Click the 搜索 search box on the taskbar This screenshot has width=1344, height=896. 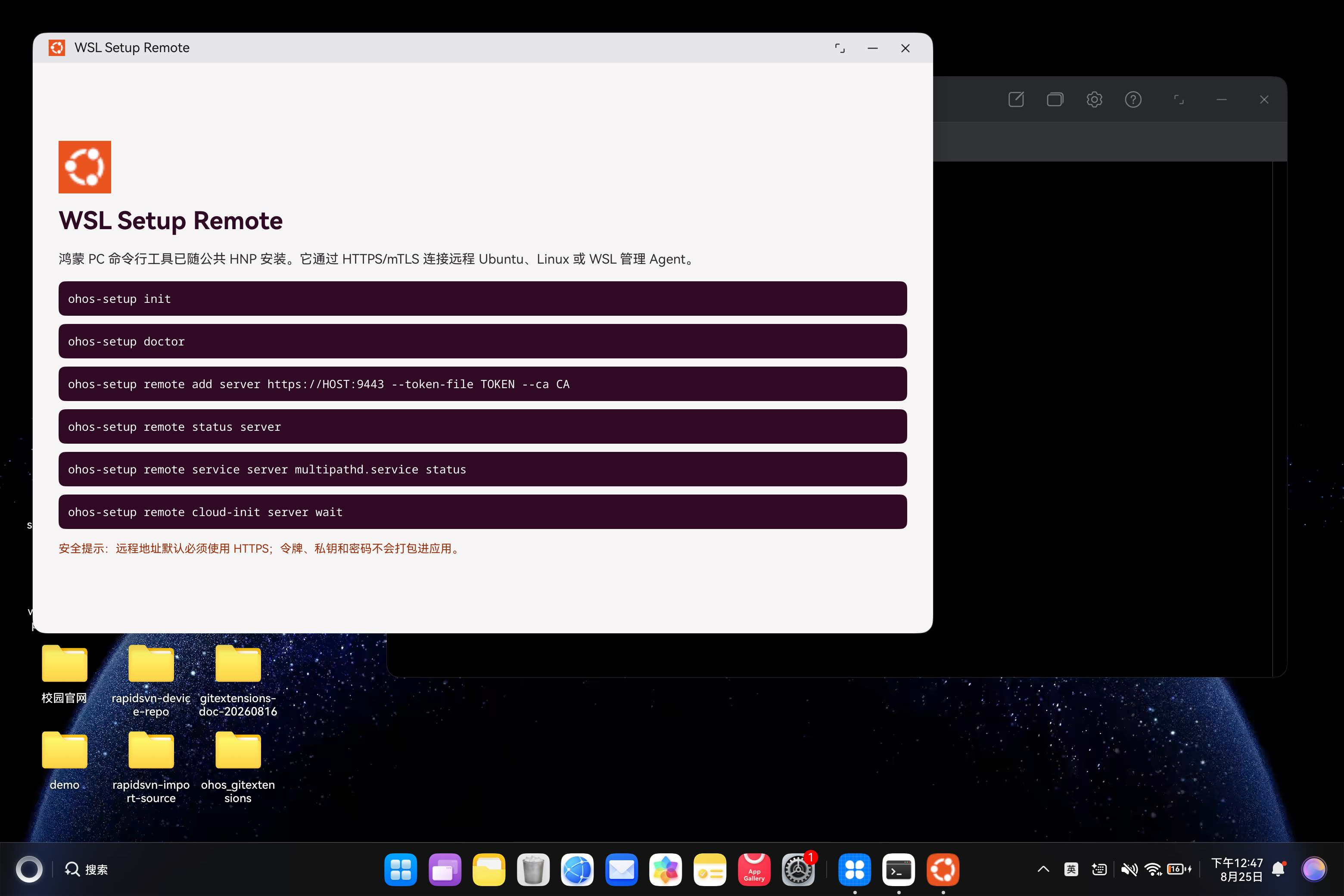click(86, 870)
